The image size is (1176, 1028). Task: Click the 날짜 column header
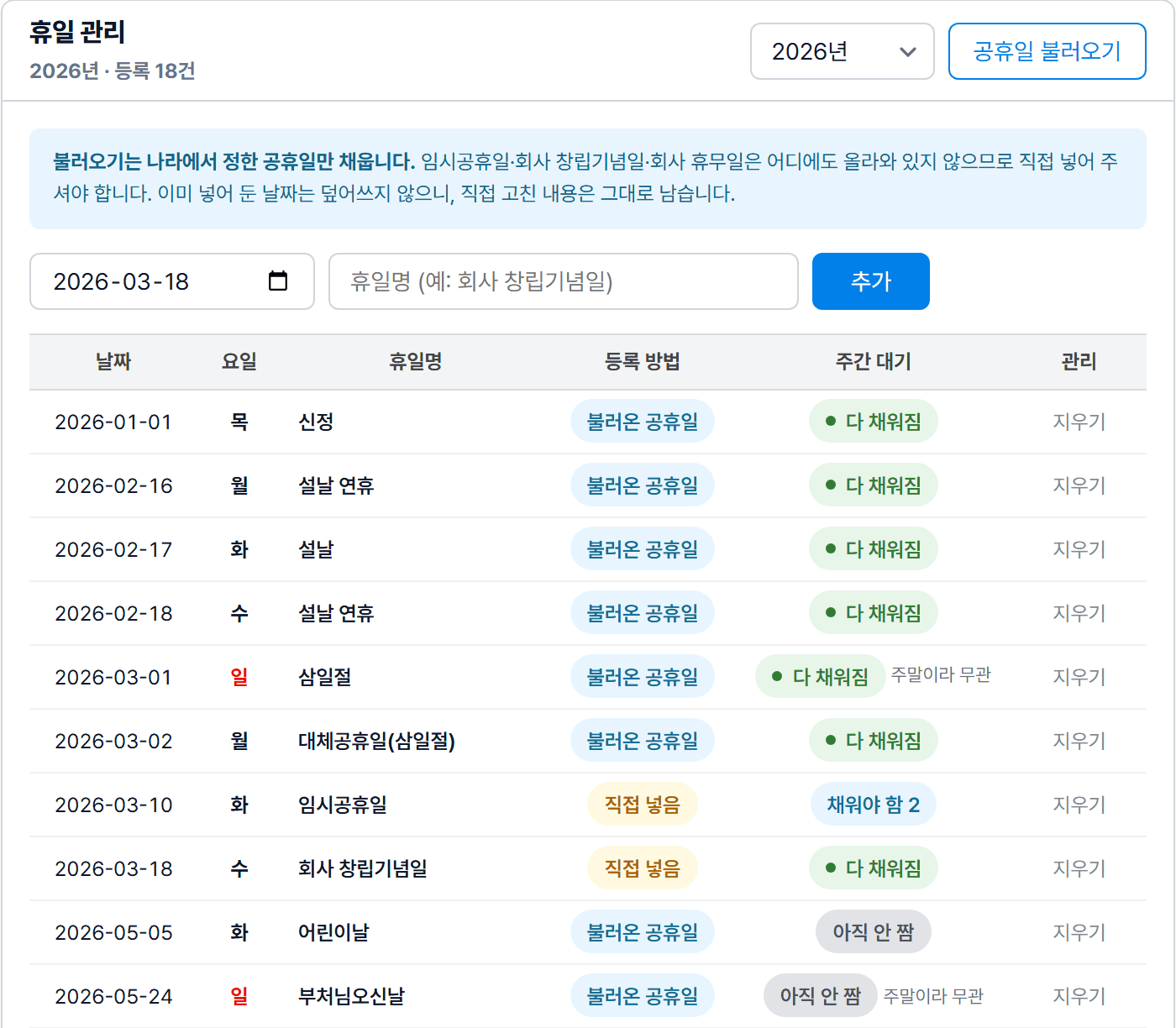113,362
